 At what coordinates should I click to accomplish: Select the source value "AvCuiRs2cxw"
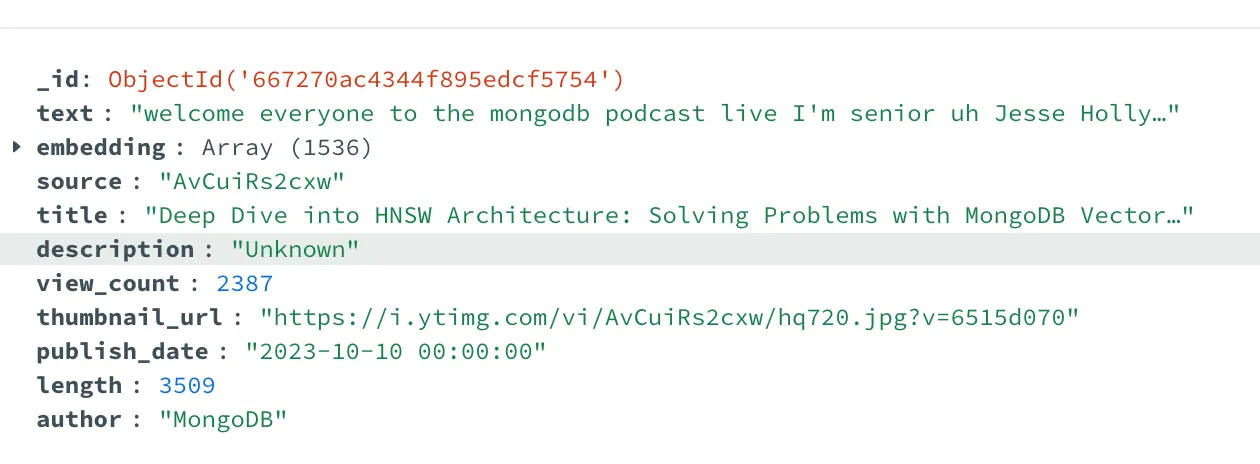(x=252, y=181)
